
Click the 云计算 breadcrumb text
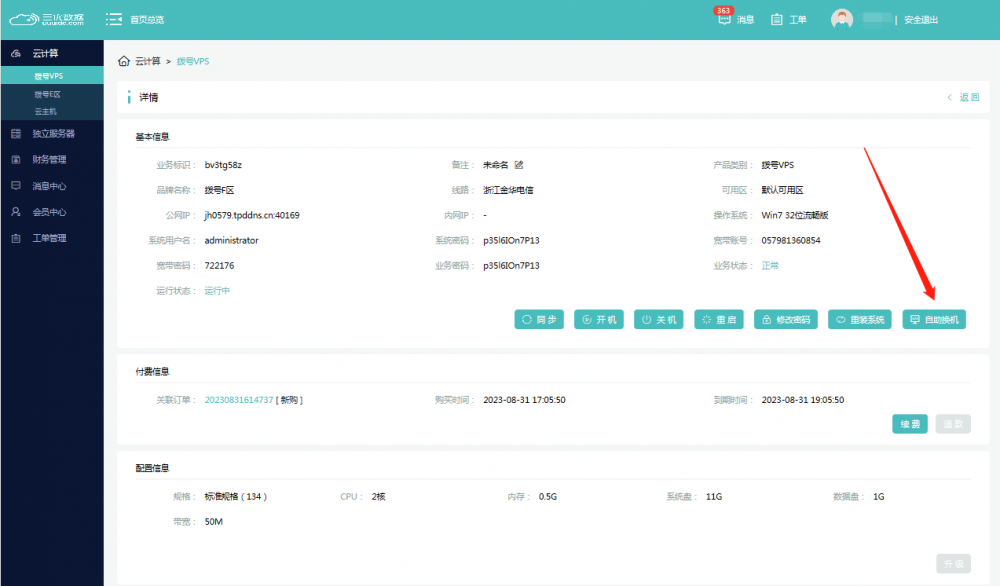click(x=148, y=61)
